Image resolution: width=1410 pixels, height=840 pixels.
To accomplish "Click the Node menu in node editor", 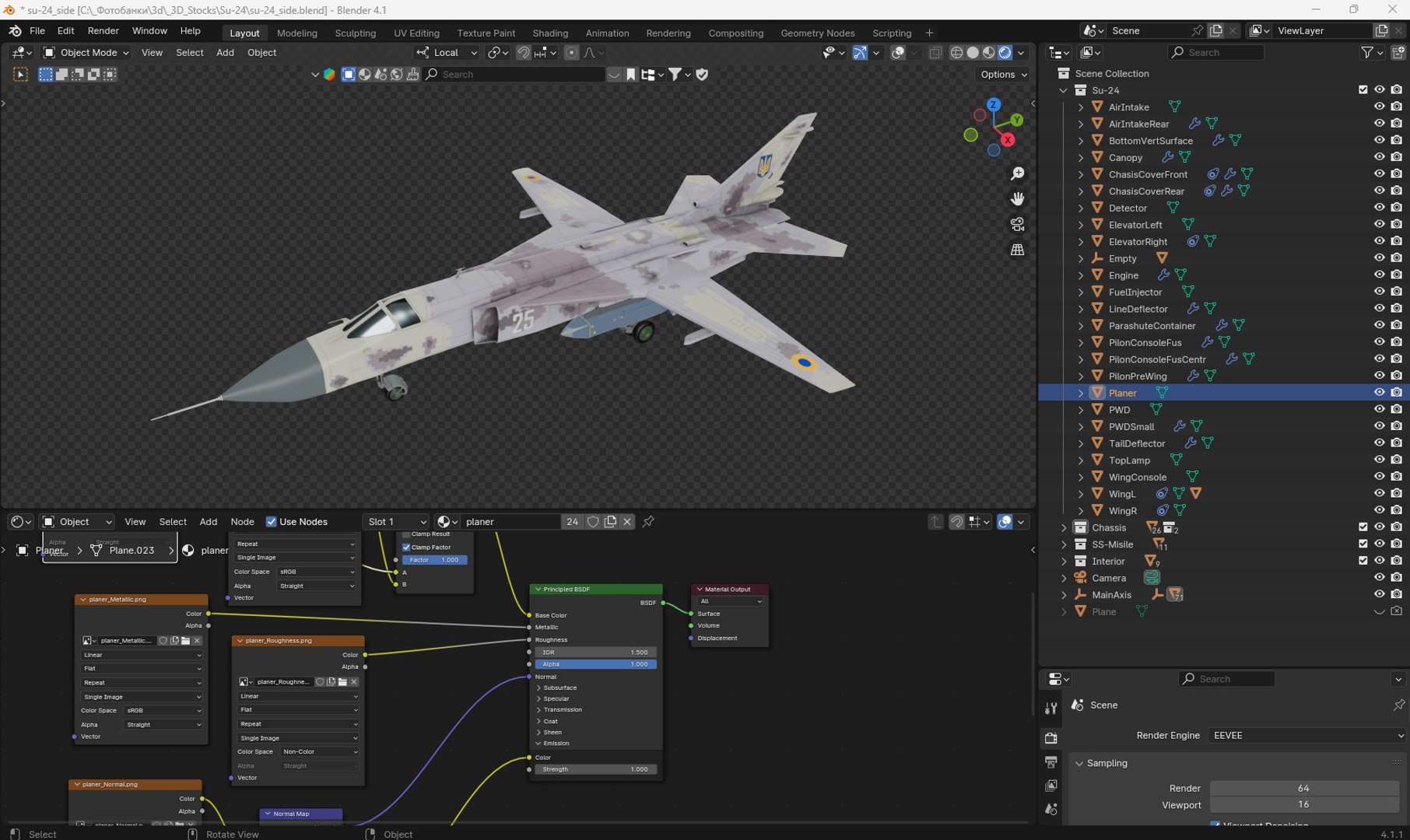I will (x=242, y=522).
